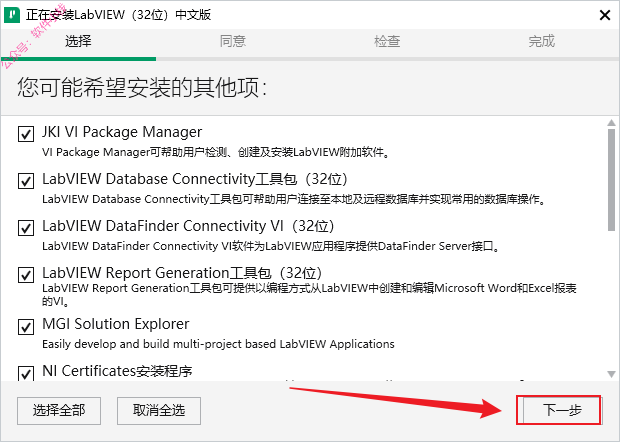Toggle LabVIEW DataFinder Connectivity VI checkbox
The height and width of the screenshot is (442, 620).
26,228
